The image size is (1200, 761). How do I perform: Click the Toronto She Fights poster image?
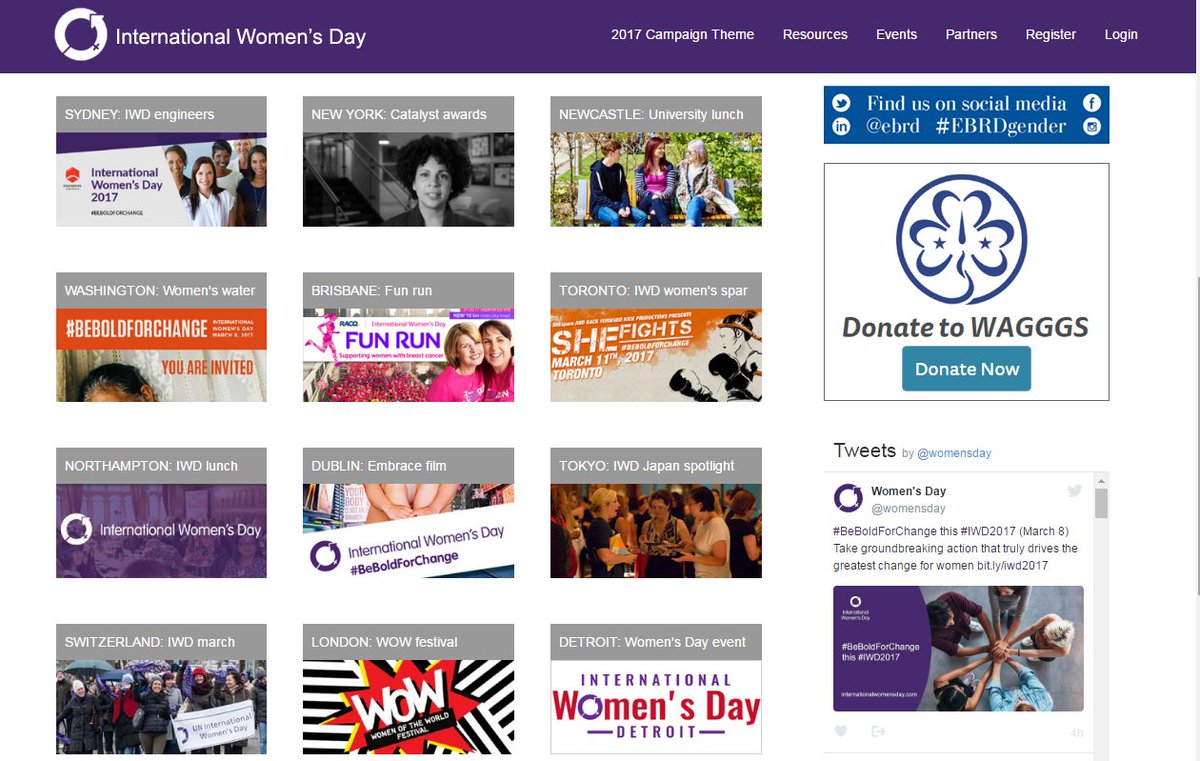(656, 355)
